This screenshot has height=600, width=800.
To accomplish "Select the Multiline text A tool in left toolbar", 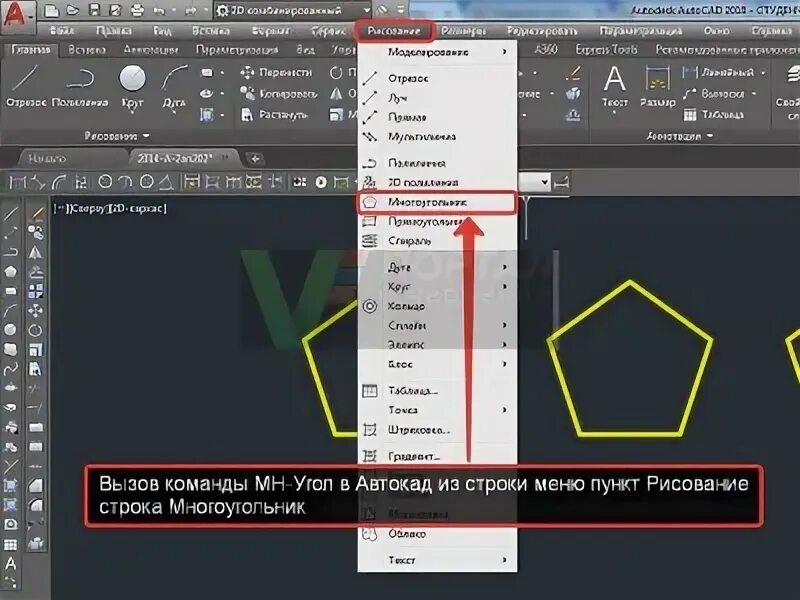I will [11, 563].
